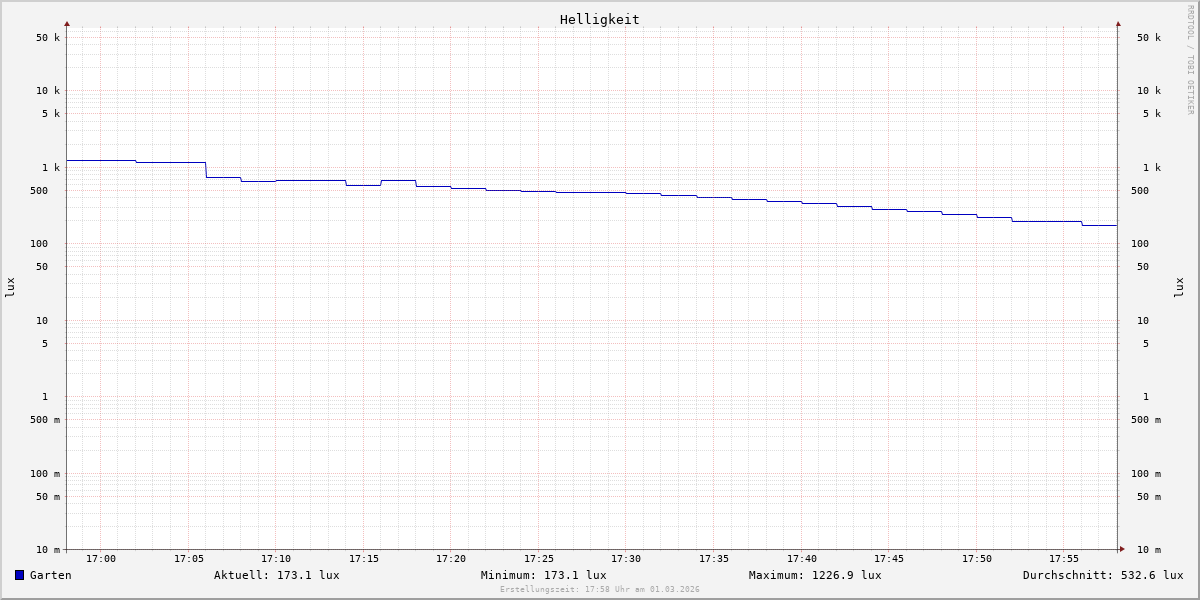Screen dimensions: 1200x600
Task: Click the Erstellungszeit timestamp footer text
Action: click(x=599, y=590)
